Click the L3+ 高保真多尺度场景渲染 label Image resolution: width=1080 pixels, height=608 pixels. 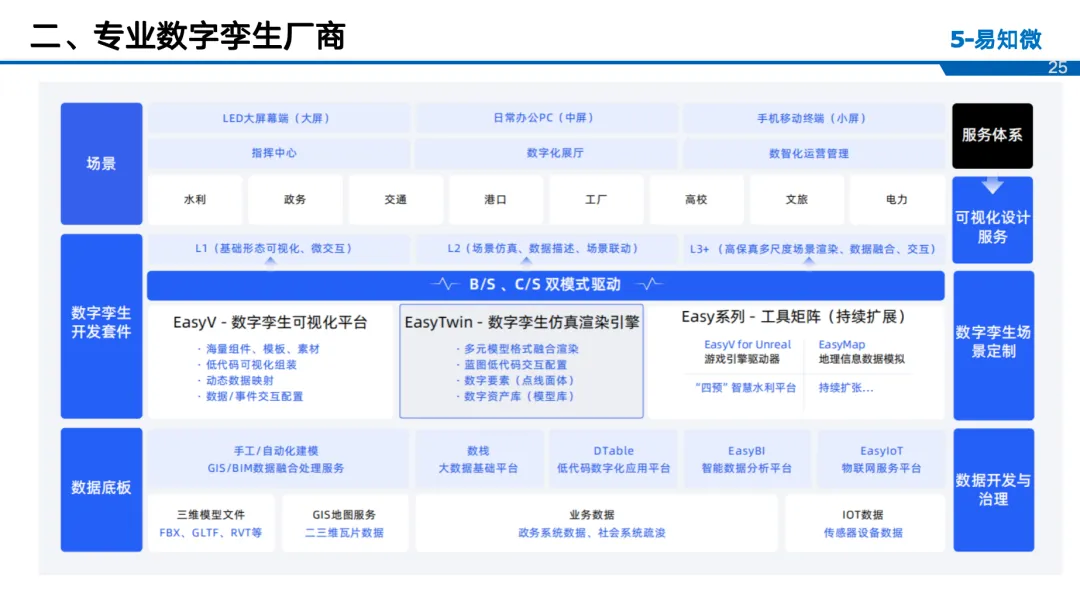click(813, 249)
